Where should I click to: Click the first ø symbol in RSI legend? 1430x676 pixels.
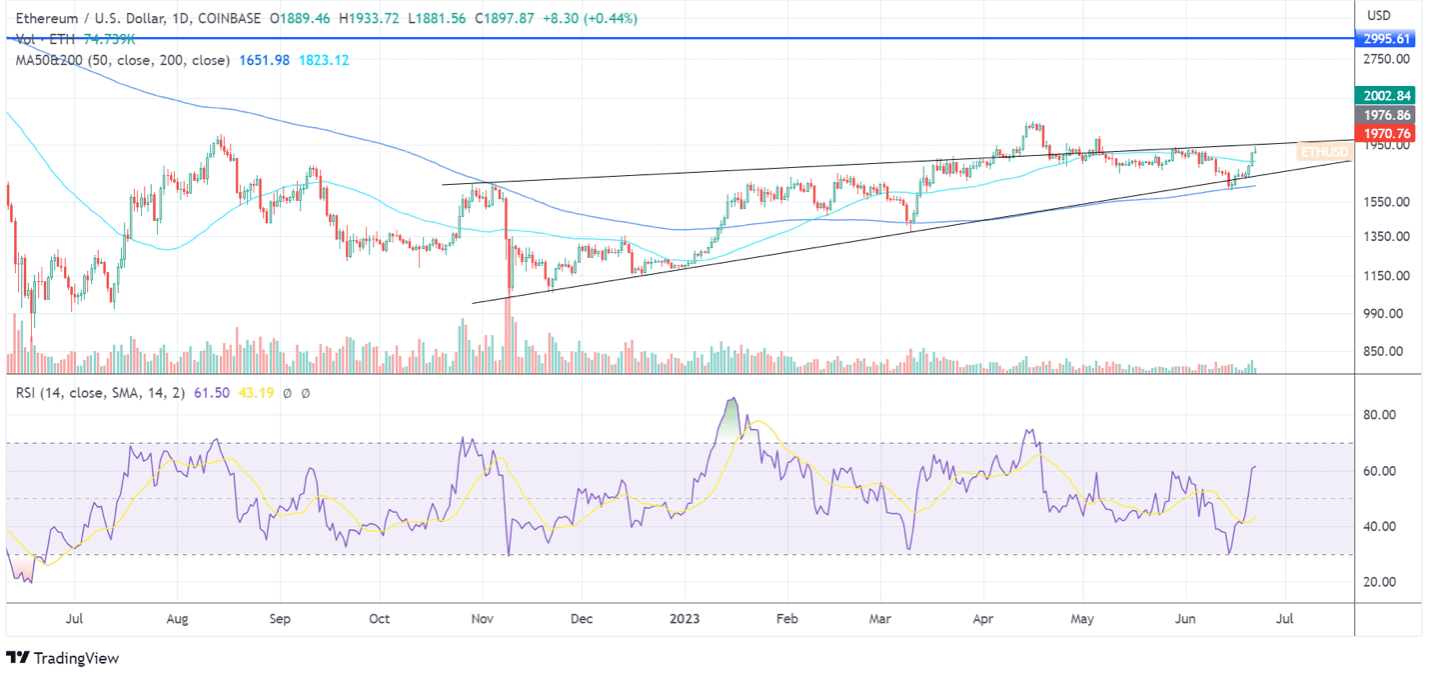pyautogui.click(x=287, y=393)
